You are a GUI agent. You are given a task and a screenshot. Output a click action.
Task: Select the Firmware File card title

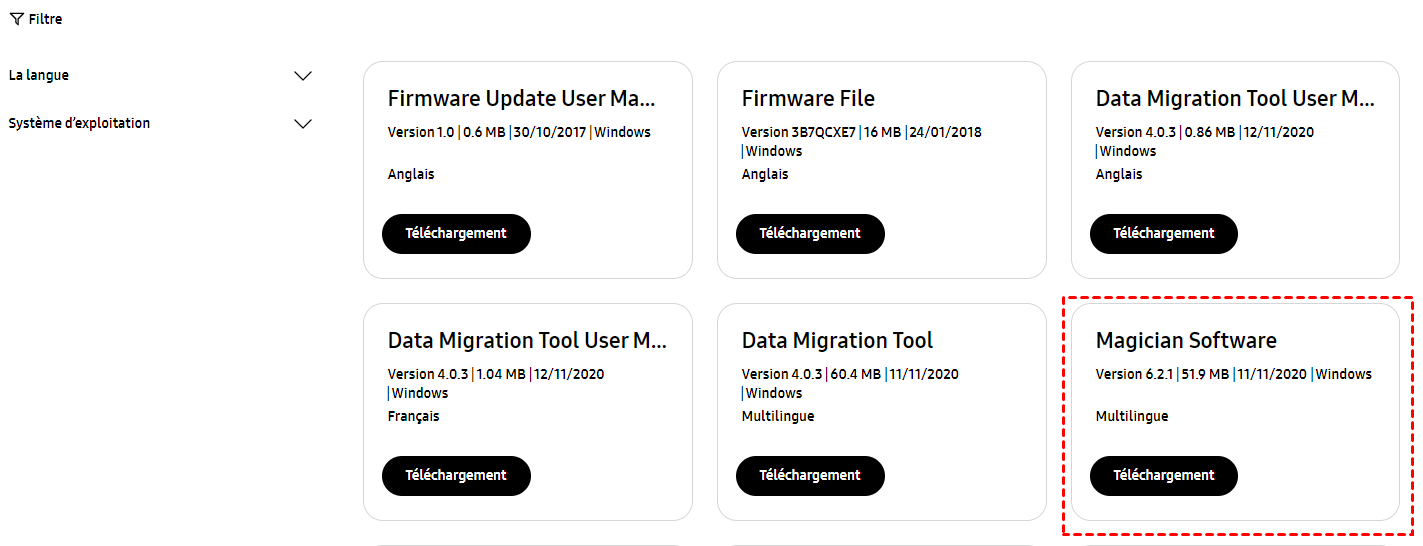click(808, 98)
